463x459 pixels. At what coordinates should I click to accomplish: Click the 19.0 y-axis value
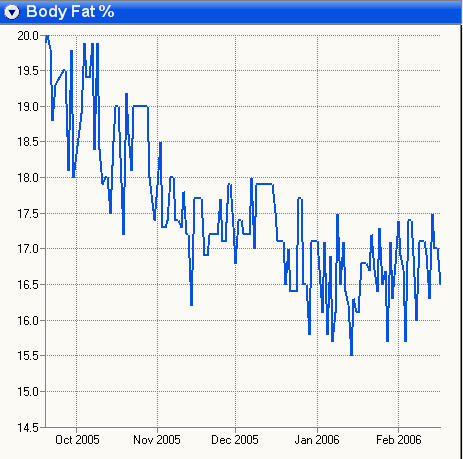click(28, 107)
